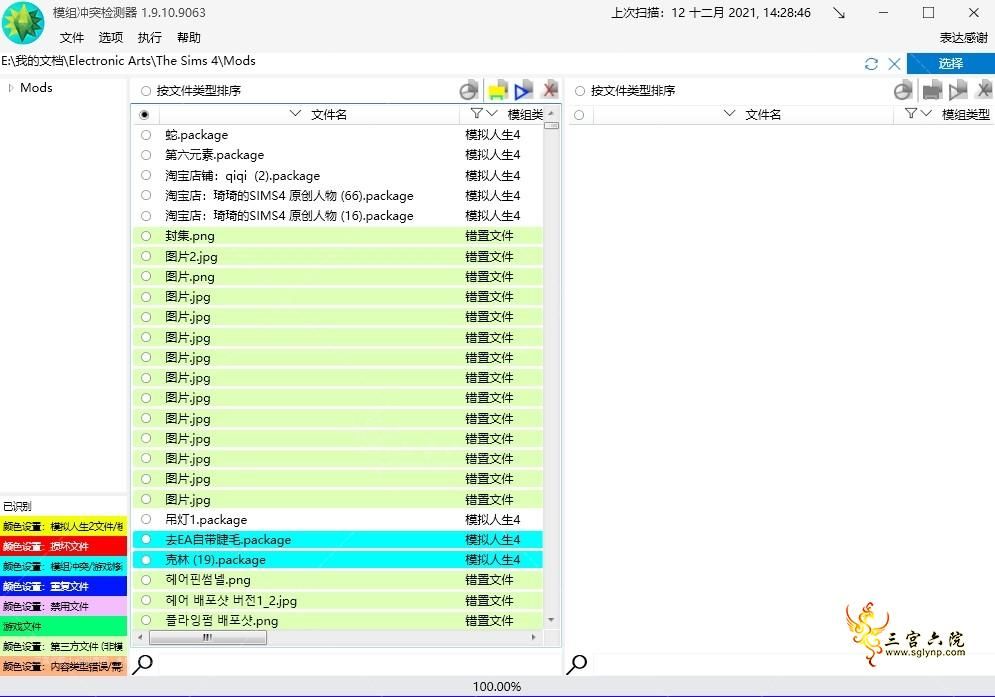Click the filter funnel icon in right pane header
This screenshot has height=697, width=995.
coord(911,114)
